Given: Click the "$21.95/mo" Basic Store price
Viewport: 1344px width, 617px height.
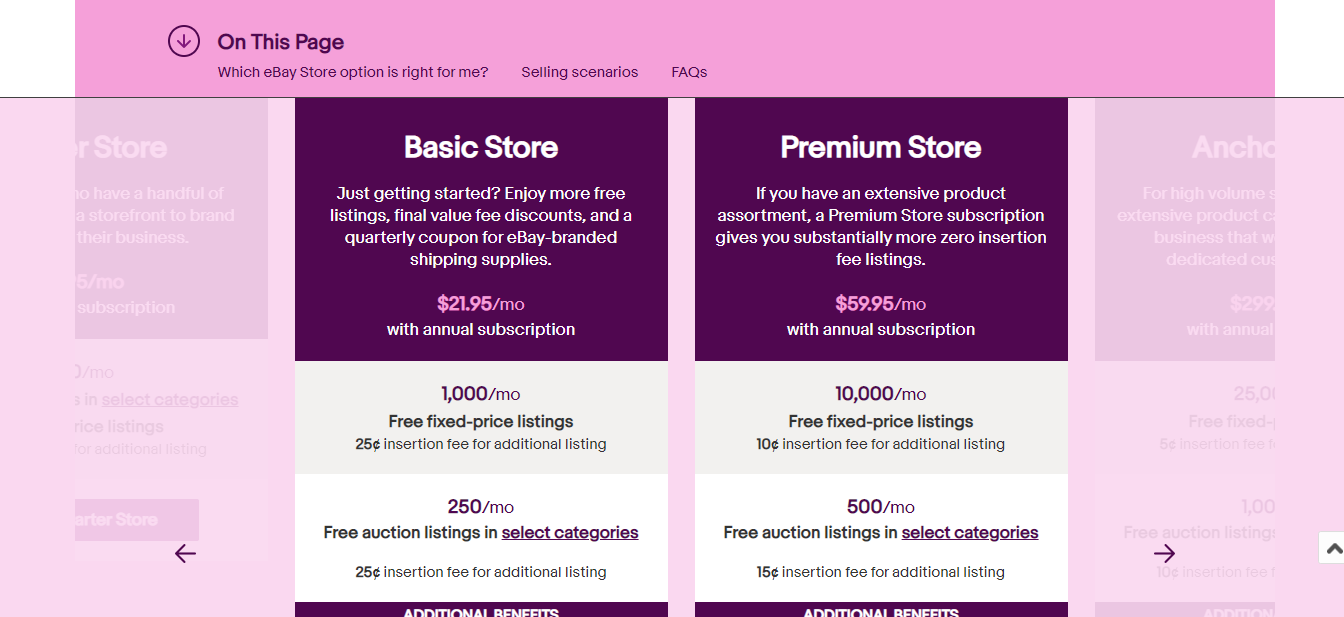Looking at the screenshot, I should [x=481, y=303].
